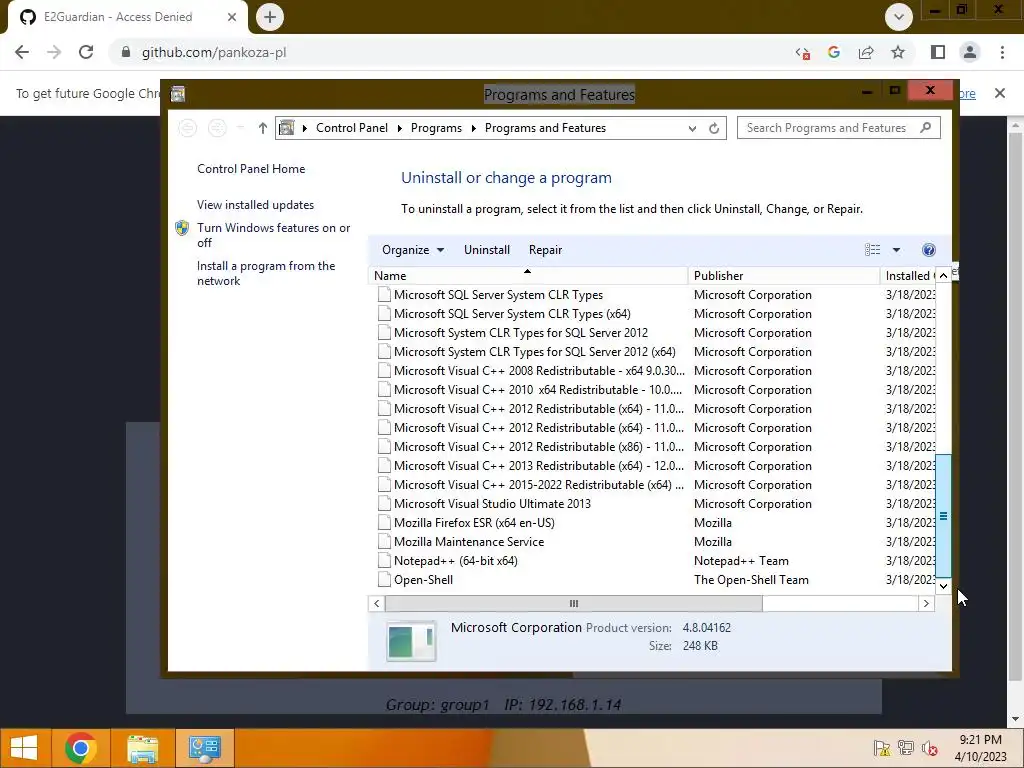
Task: Expand the address bar history dropdown
Action: pos(692,128)
